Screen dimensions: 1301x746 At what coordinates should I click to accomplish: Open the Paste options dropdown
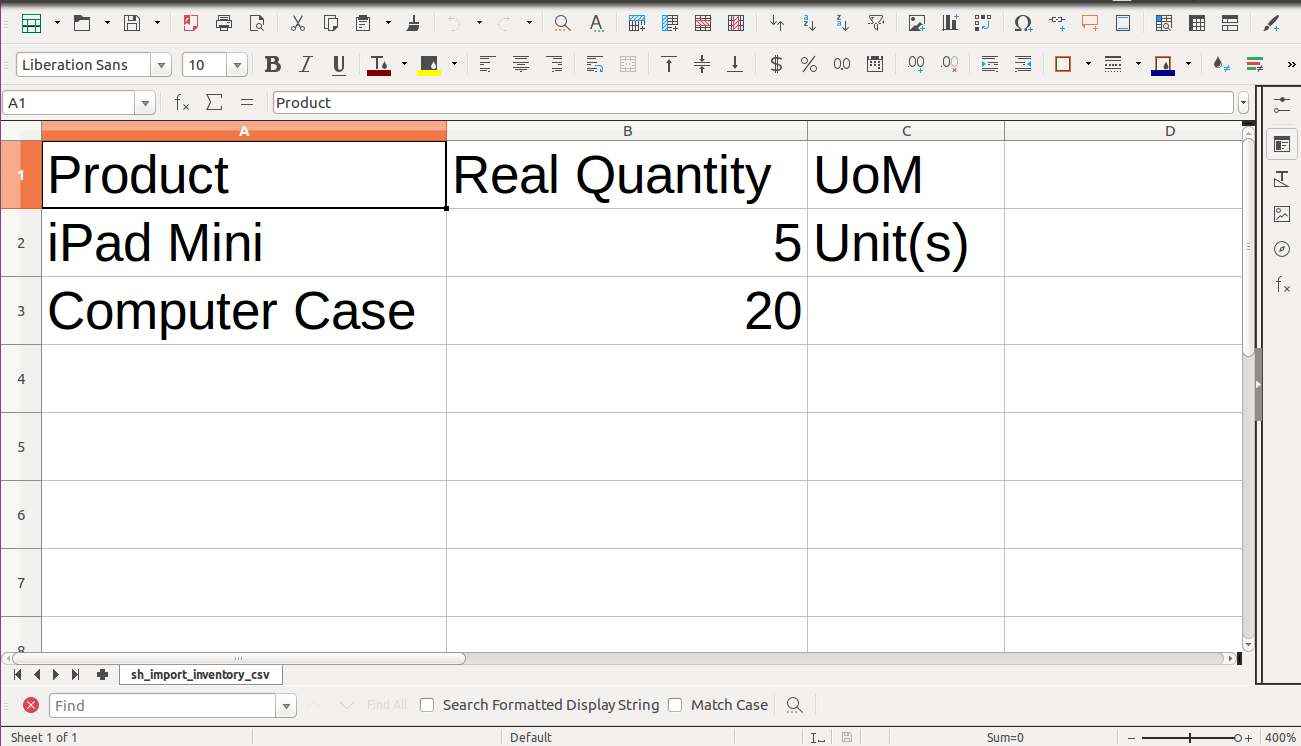[388, 23]
